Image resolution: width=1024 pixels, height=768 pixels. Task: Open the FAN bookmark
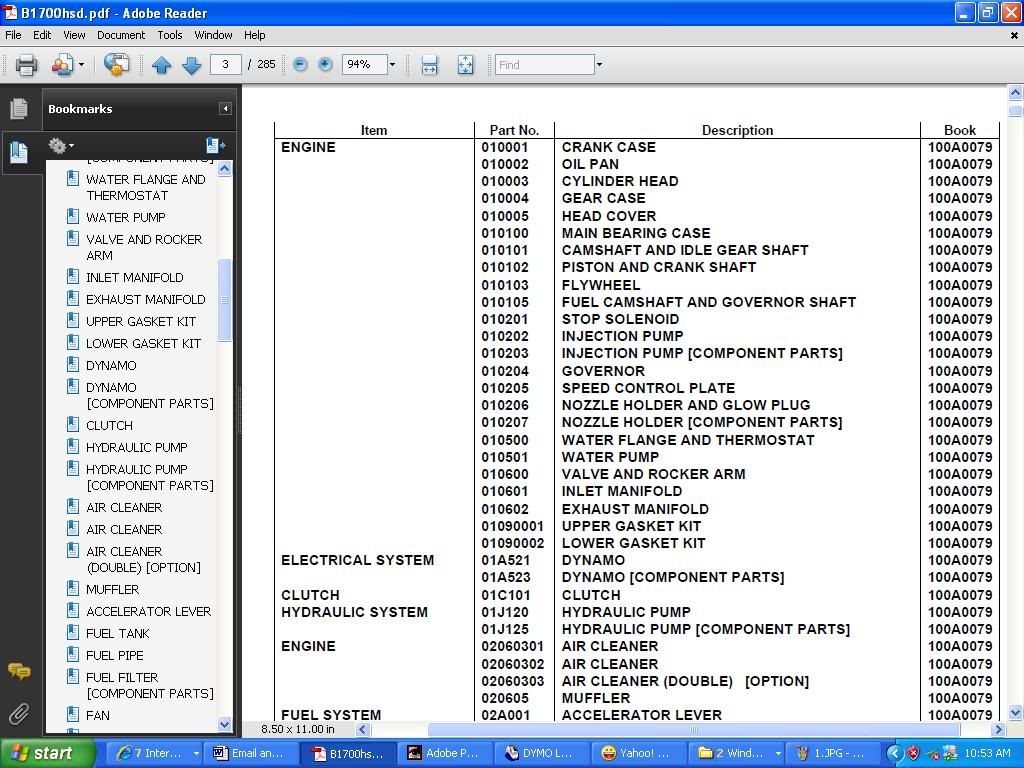coord(98,716)
